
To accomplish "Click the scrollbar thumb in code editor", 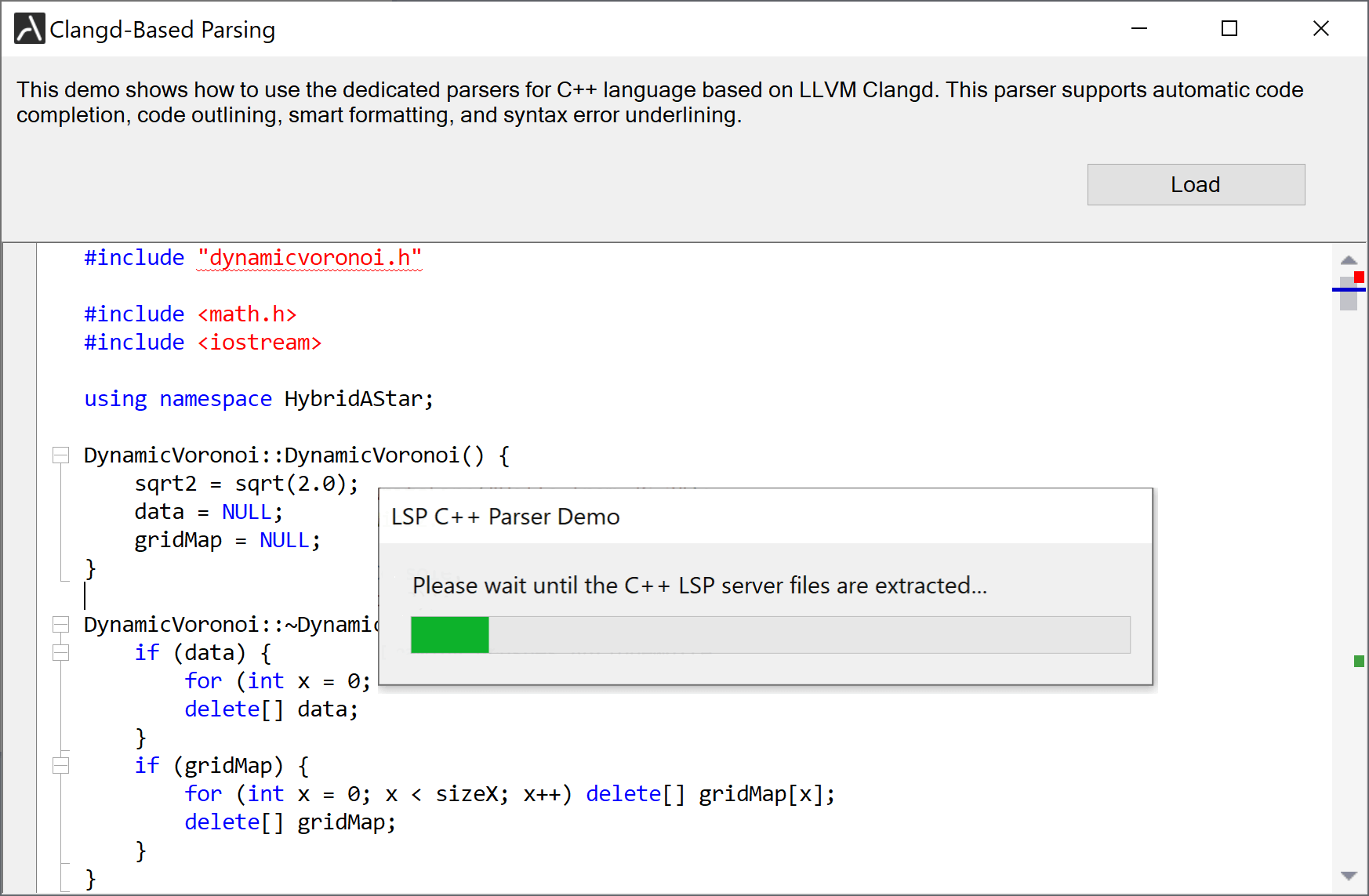I will pyautogui.click(x=1349, y=294).
